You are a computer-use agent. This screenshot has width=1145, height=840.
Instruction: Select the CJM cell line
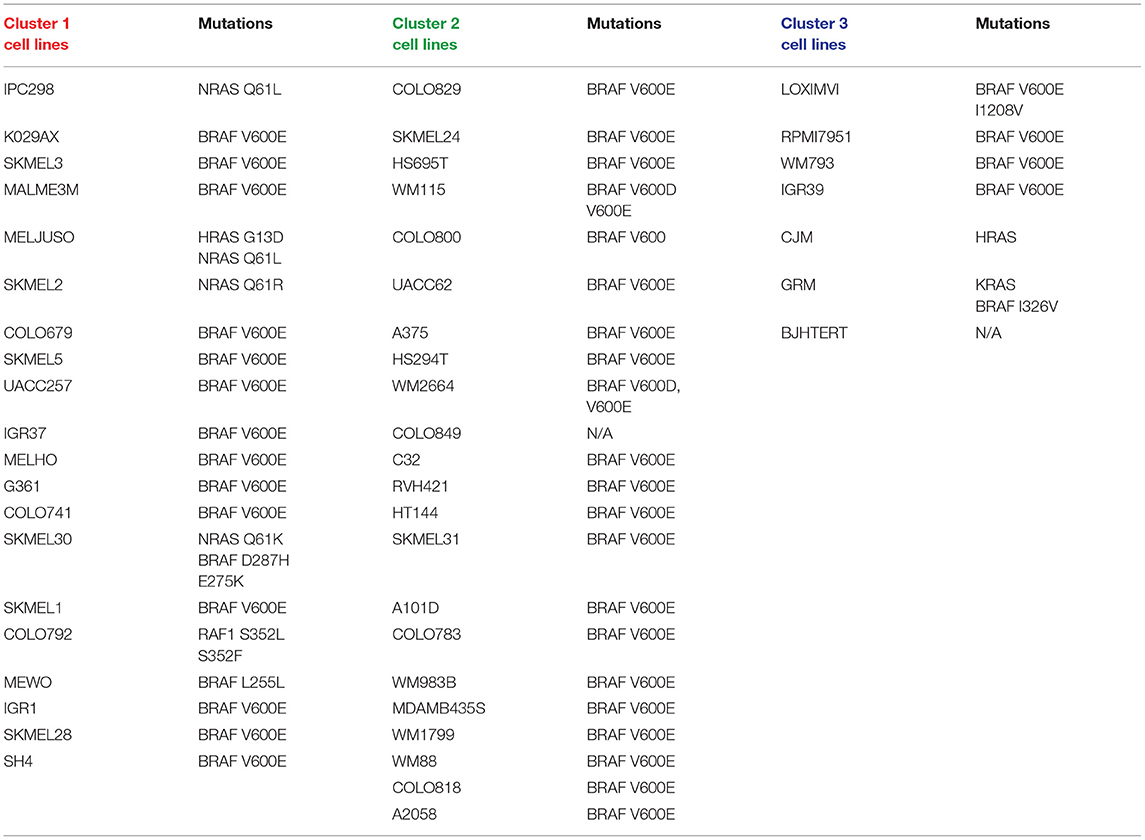797,237
